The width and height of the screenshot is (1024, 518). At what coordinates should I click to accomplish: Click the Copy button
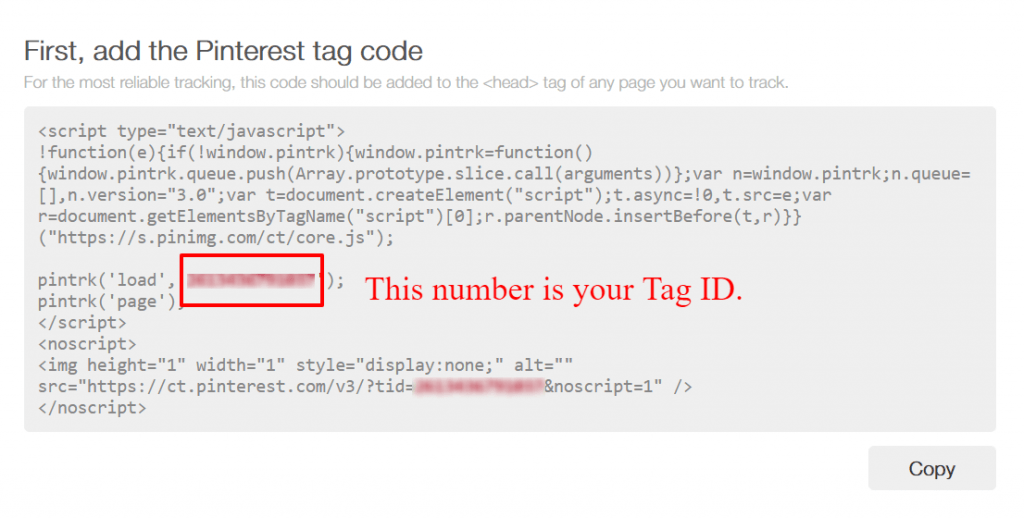931,468
